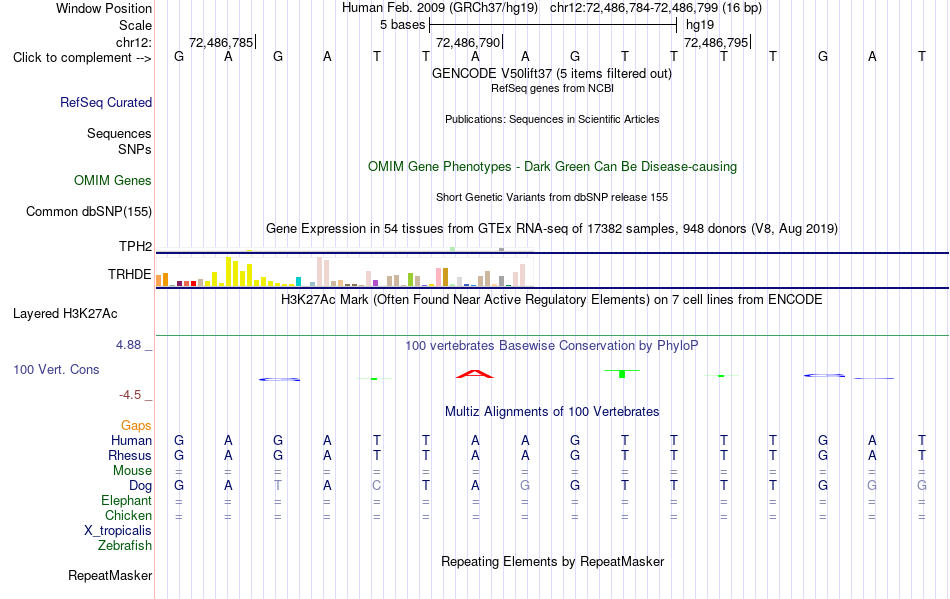Click the Human species label
This screenshot has height=599, width=950.
coord(131,440)
